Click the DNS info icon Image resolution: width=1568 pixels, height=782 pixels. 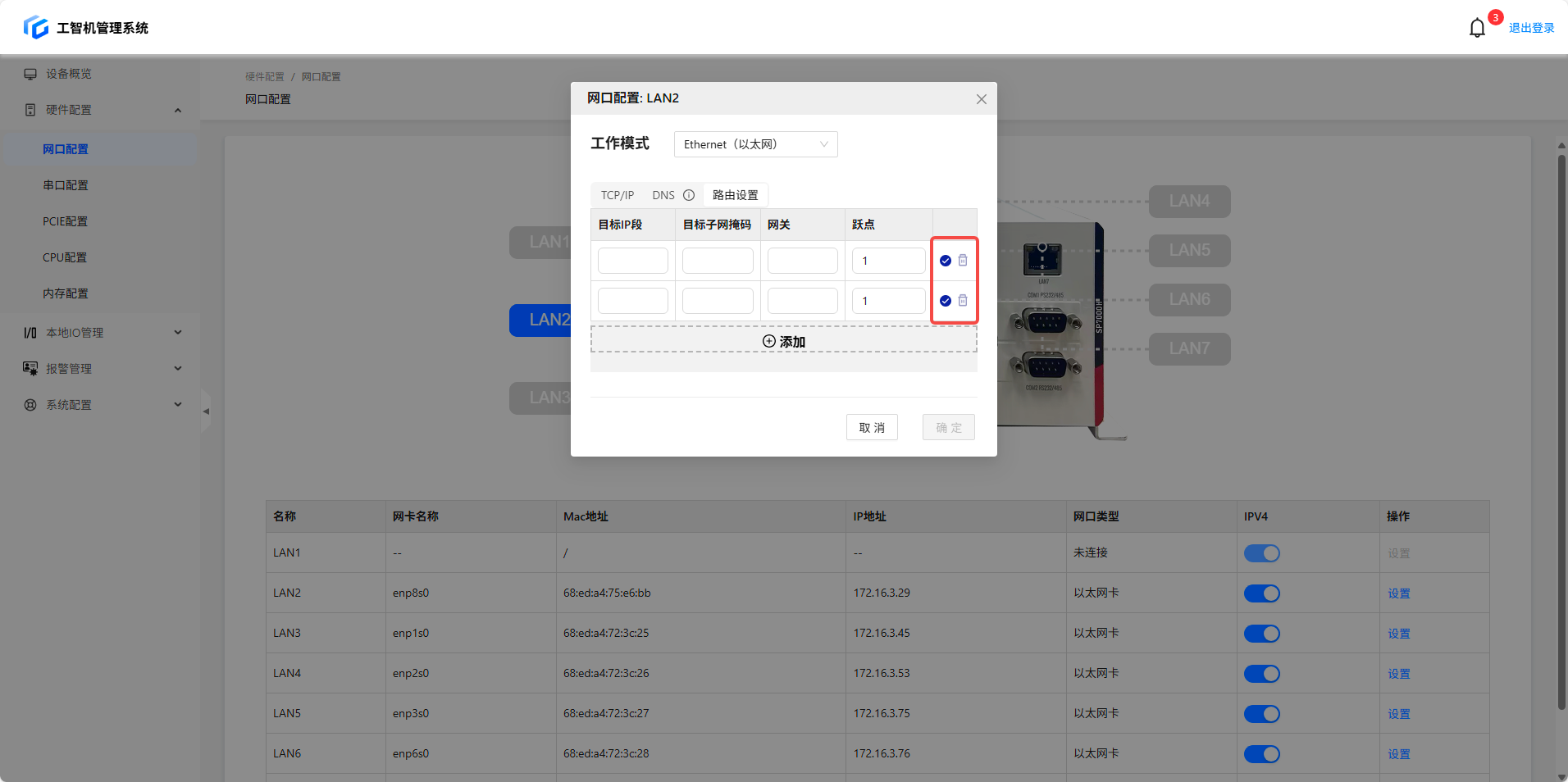pos(689,195)
